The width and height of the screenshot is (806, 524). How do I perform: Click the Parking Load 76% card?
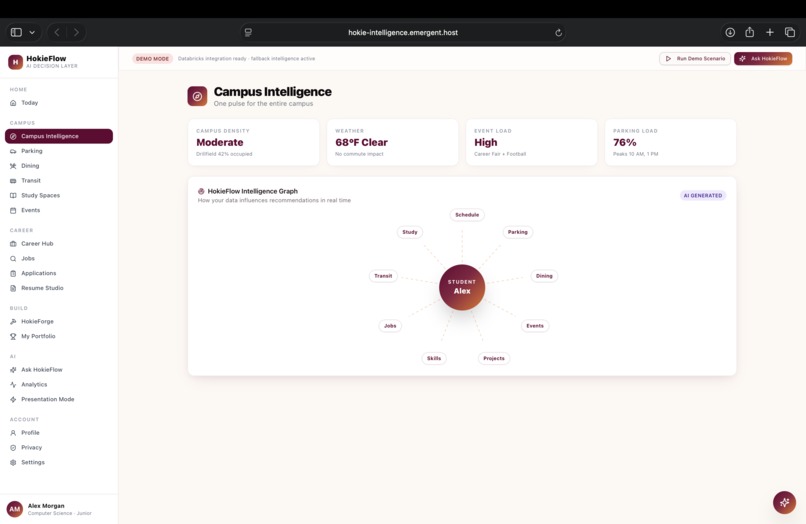click(670, 142)
